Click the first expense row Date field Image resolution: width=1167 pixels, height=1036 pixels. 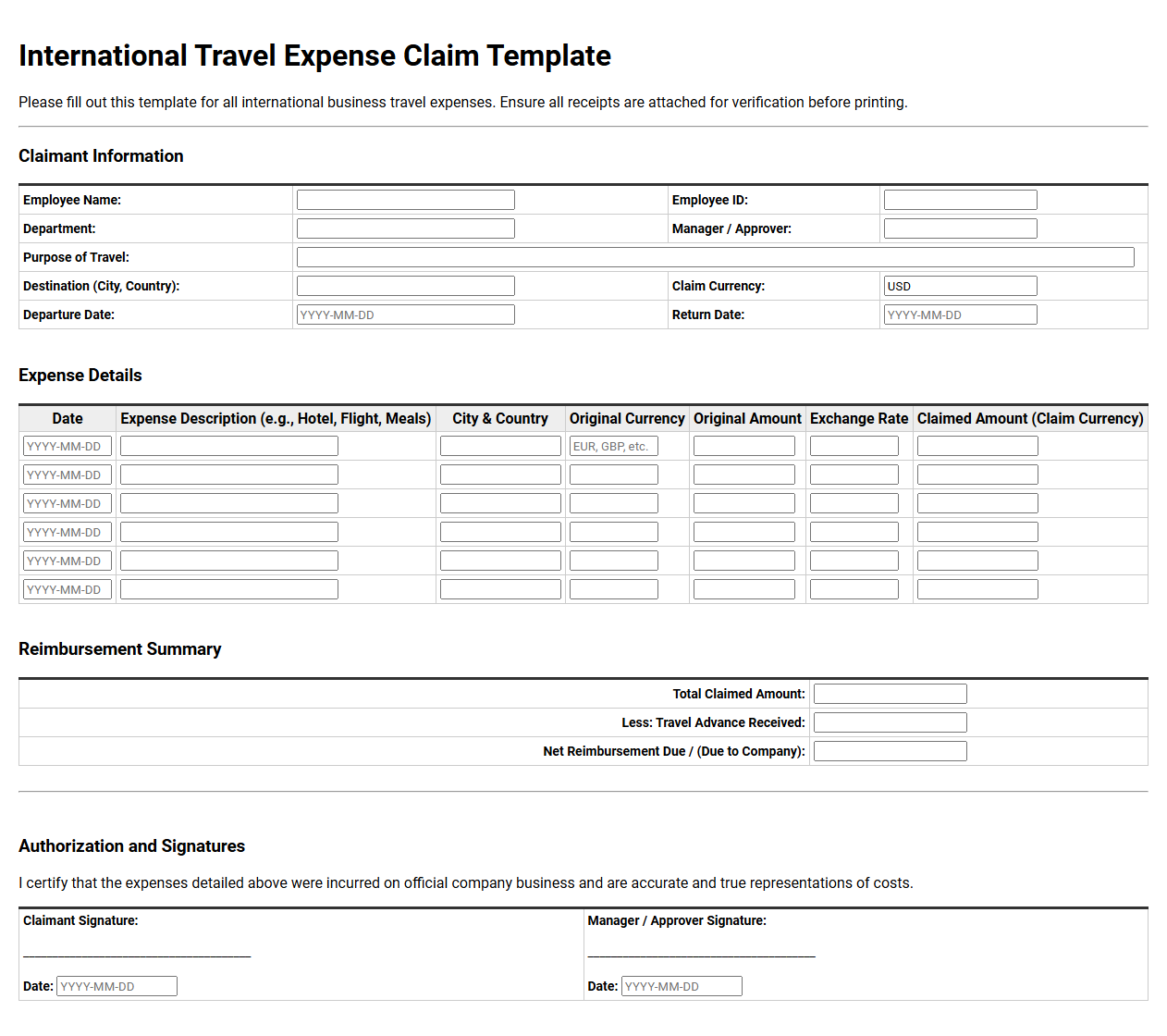coord(68,446)
